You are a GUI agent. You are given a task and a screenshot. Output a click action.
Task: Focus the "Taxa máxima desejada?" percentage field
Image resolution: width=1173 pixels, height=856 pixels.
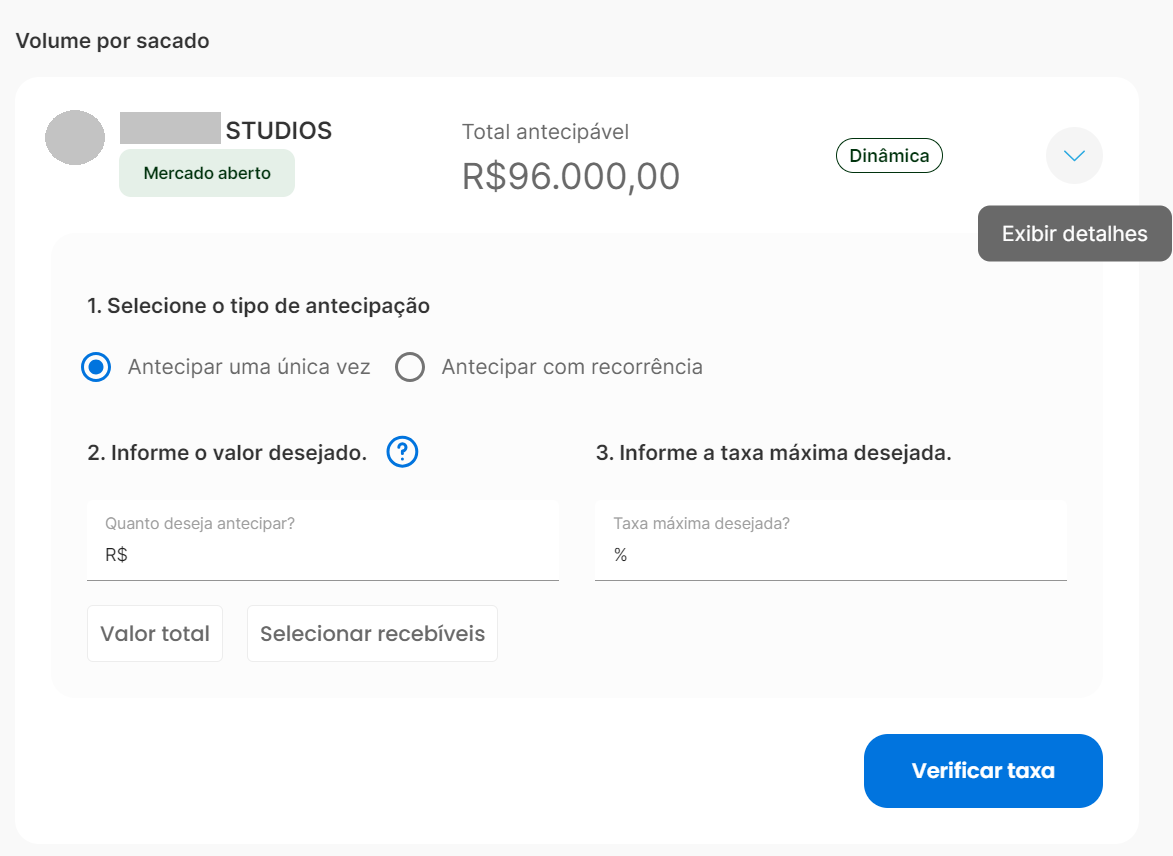coord(830,540)
